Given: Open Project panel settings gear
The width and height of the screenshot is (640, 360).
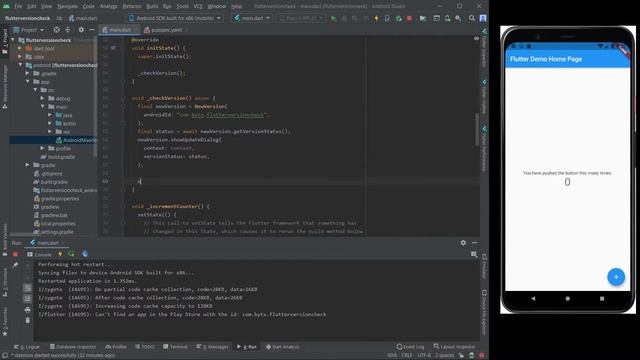Looking at the screenshot, I should (x=81, y=30).
